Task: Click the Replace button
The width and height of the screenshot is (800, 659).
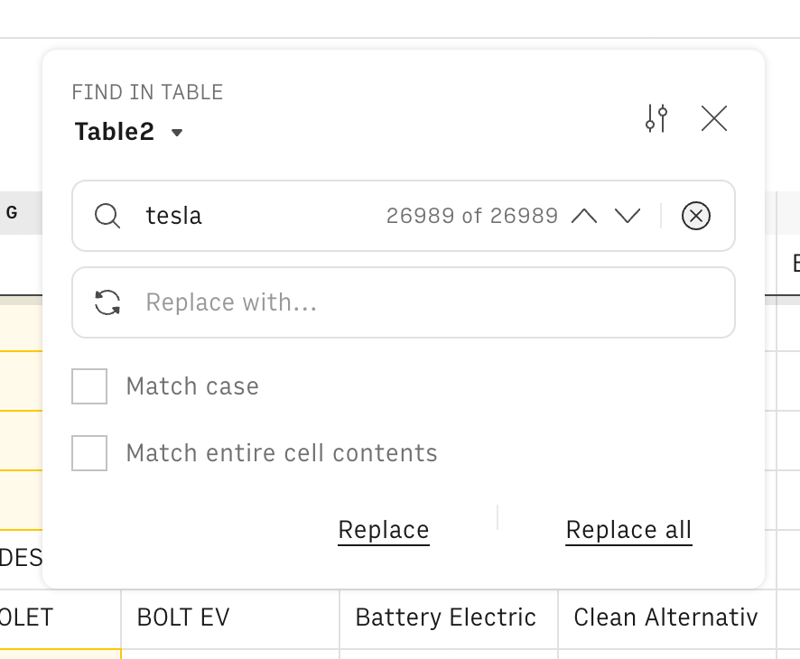Action: [x=383, y=529]
